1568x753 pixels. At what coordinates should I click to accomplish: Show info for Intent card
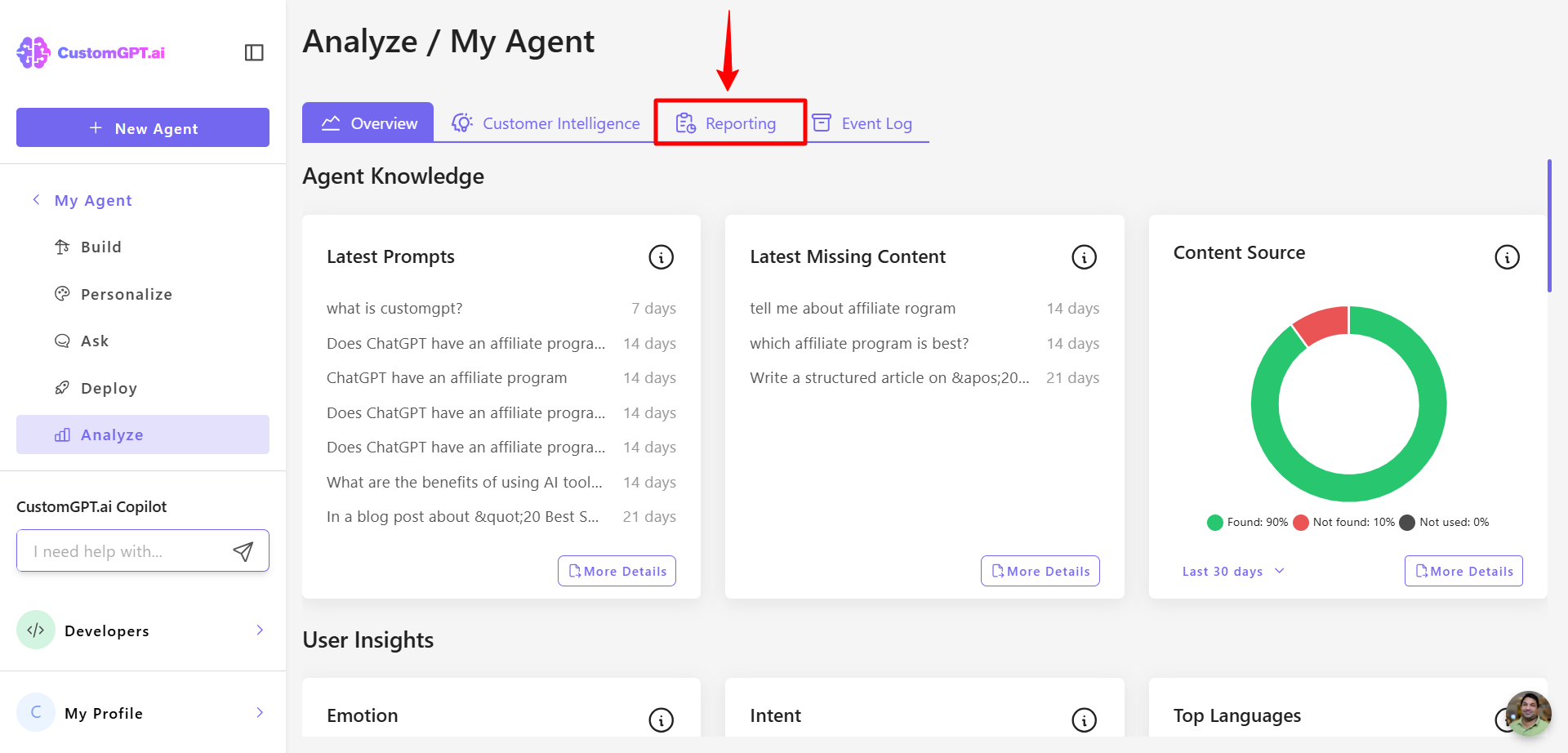pos(1085,720)
